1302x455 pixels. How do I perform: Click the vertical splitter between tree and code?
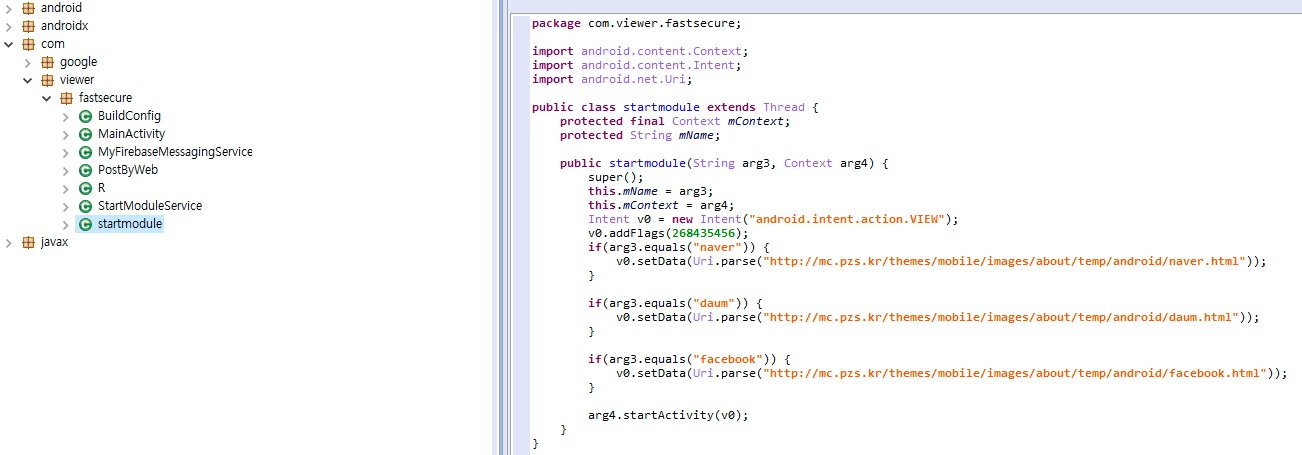[x=501, y=227]
